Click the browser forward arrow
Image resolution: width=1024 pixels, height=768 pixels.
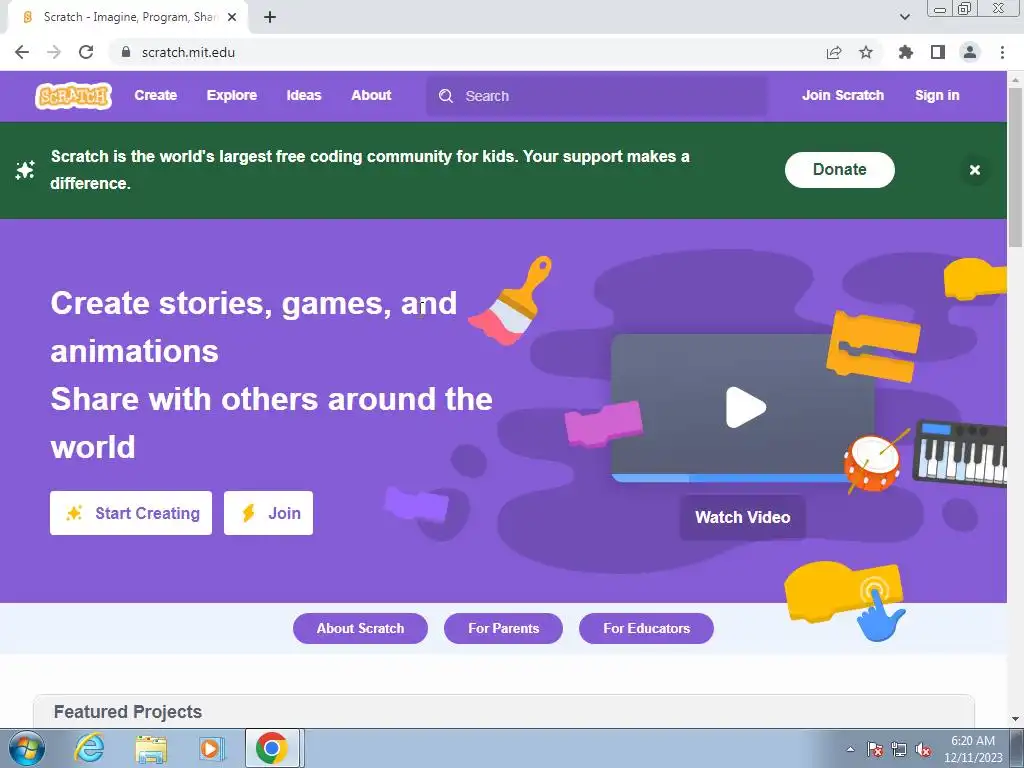(x=54, y=52)
